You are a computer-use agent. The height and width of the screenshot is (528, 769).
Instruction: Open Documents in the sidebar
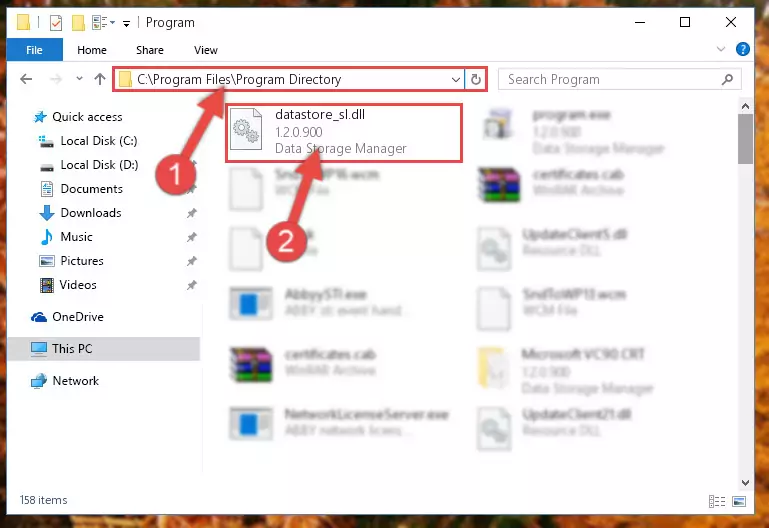91,189
